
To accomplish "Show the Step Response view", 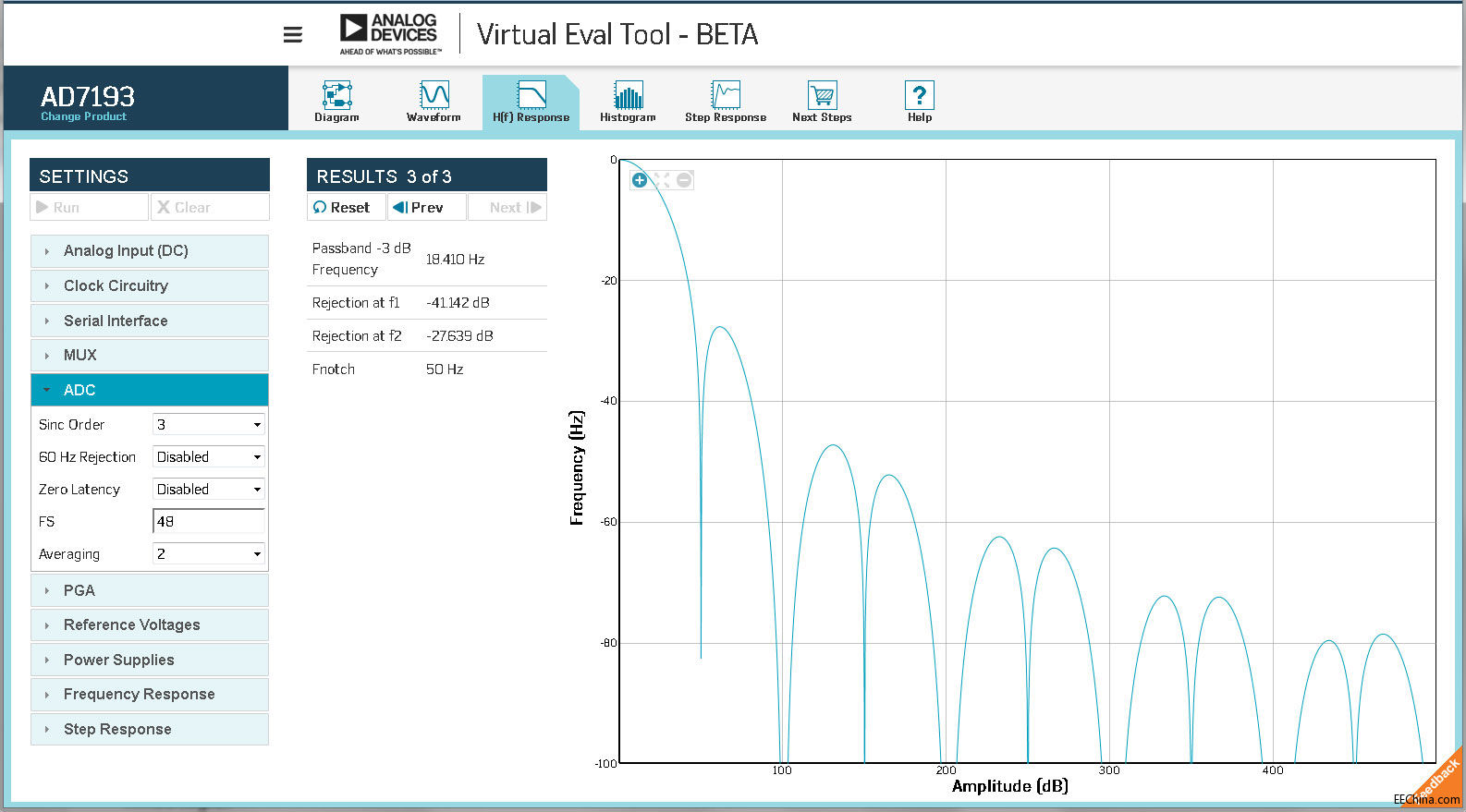I will 726,102.
